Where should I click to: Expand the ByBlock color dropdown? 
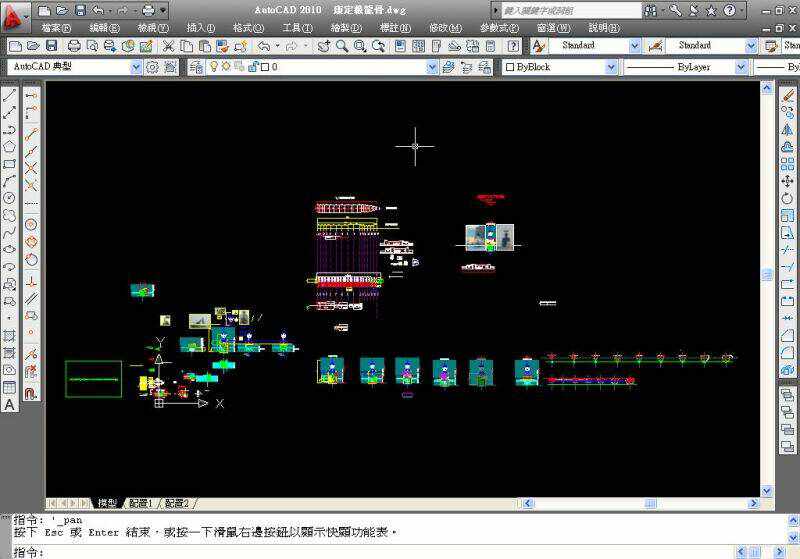[611, 67]
